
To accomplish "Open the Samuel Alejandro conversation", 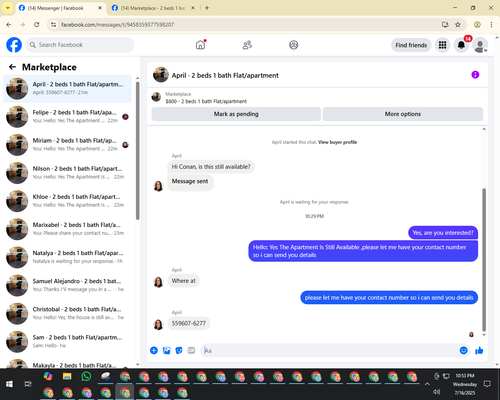I will 67,285.
